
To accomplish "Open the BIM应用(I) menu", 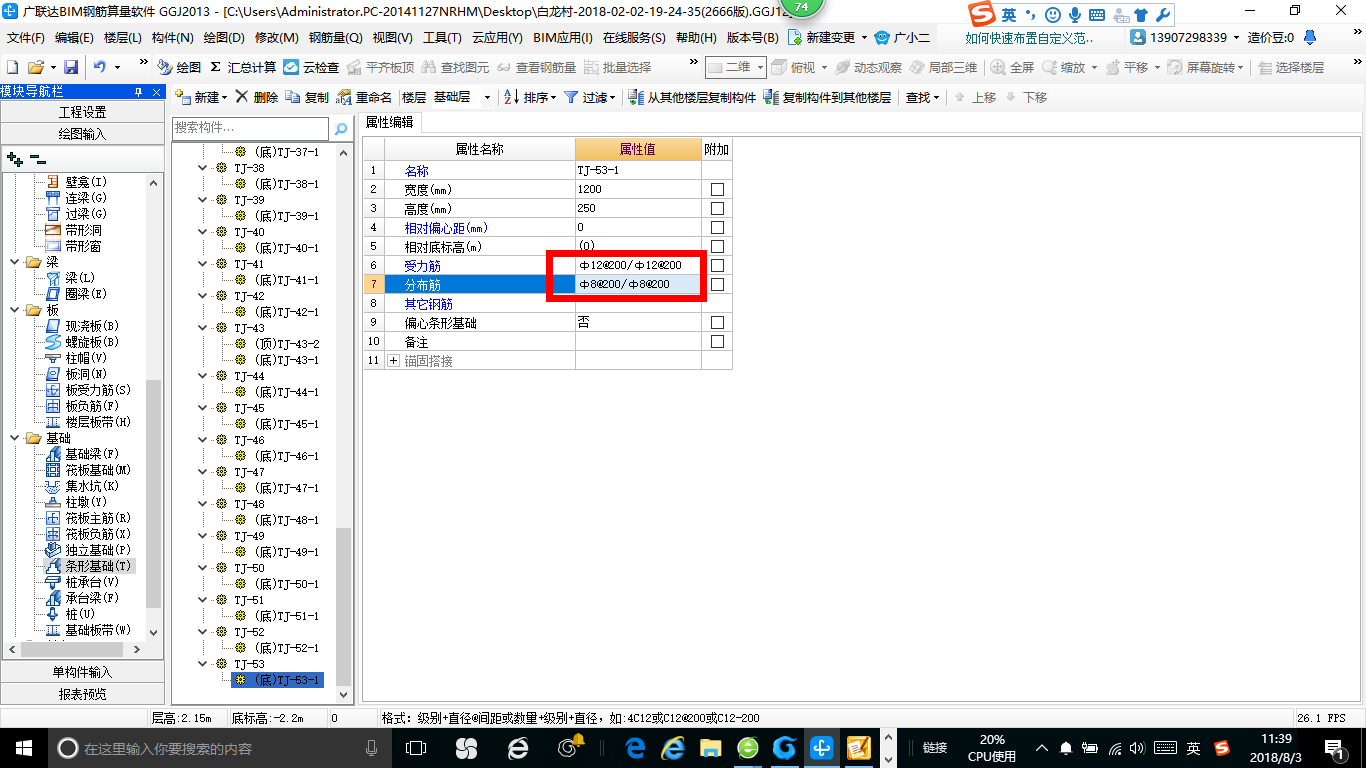I will pos(563,37).
